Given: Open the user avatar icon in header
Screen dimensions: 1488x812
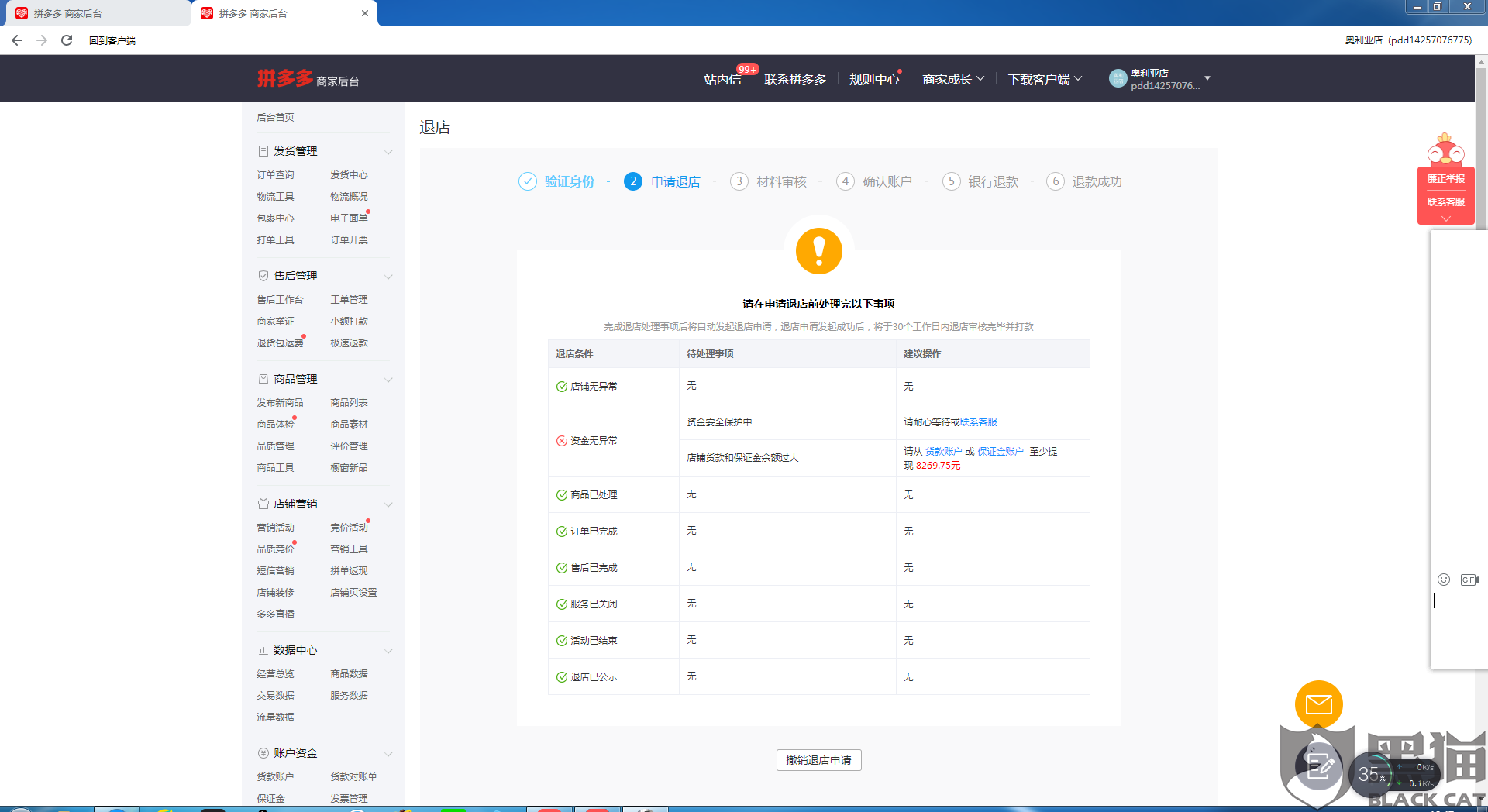Looking at the screenshot, I should tap(1118, 78).
